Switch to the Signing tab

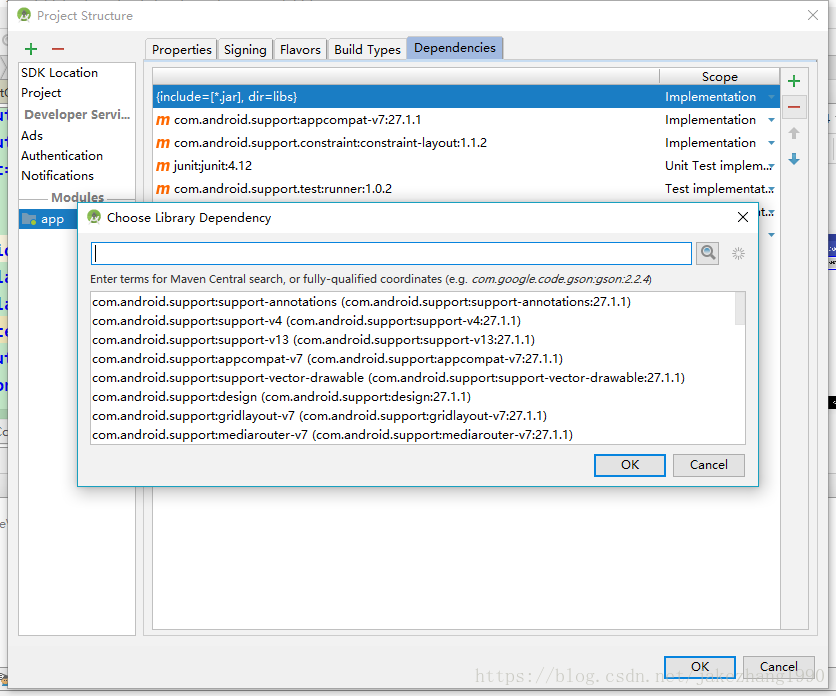click(245, 50)
